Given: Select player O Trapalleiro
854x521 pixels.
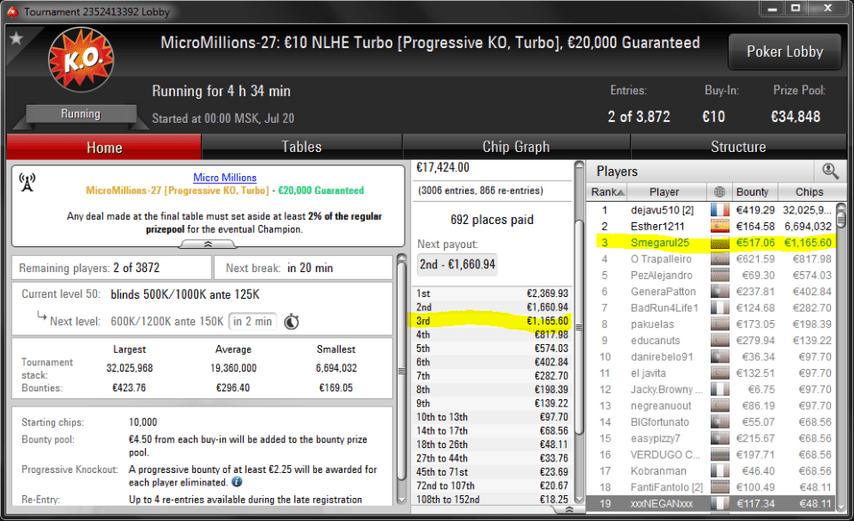Looking at the screenshot, I should click(x=711, y=259).
